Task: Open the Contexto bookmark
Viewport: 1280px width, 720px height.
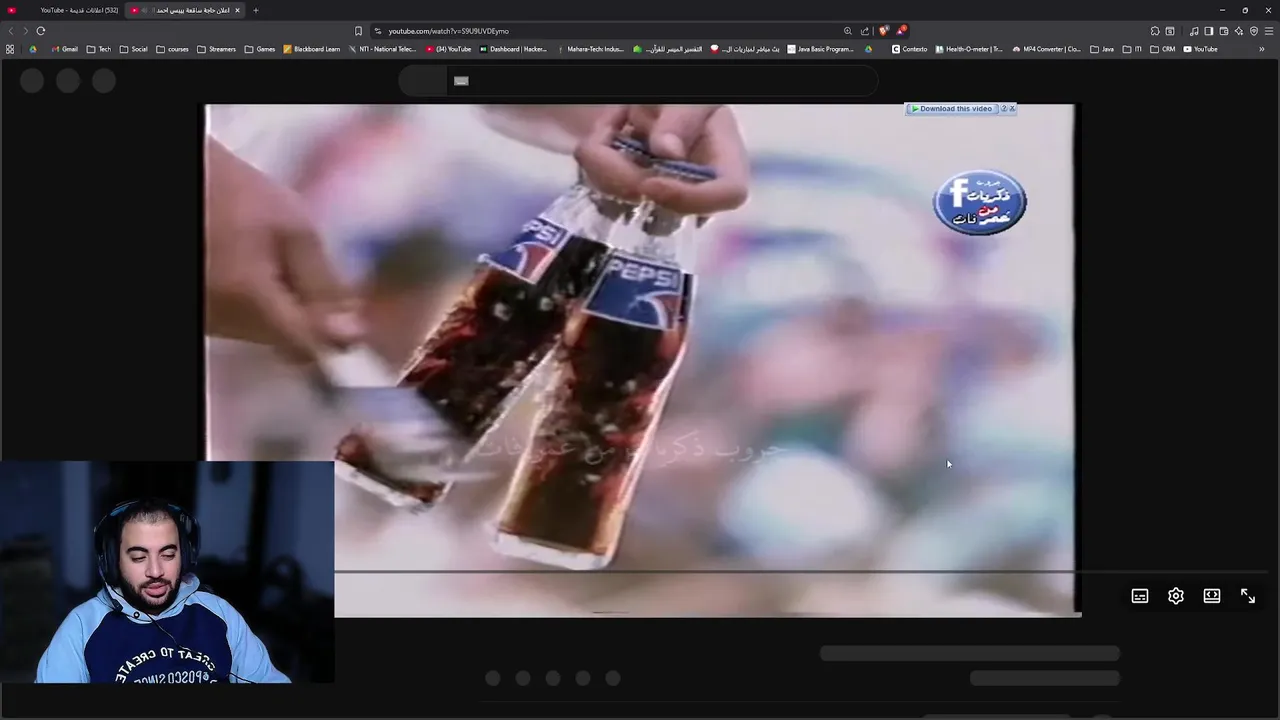Action: (x=910, y=49)
